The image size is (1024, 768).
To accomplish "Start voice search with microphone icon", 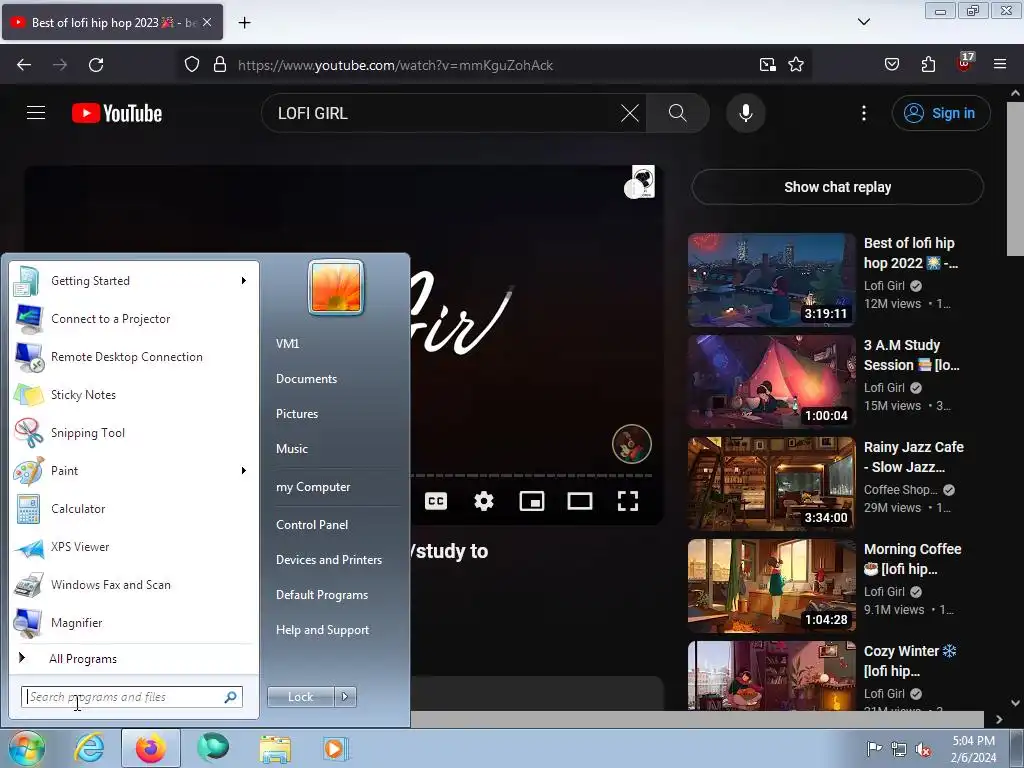I will click(745, 113).
